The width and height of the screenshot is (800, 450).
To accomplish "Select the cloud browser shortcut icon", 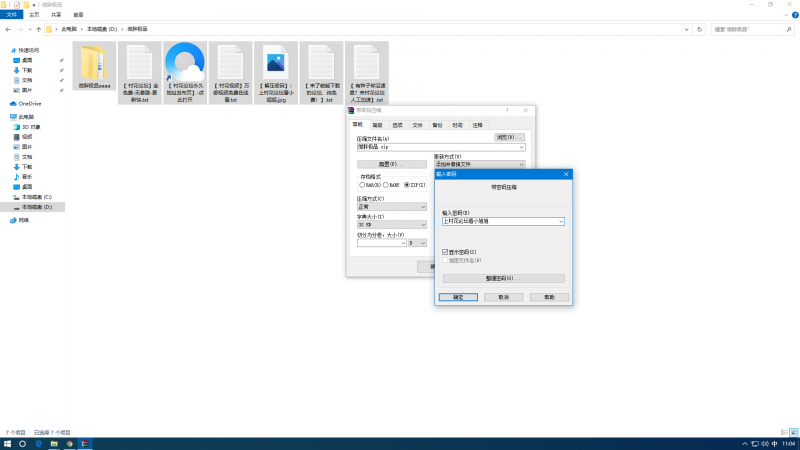I will click(x=185, y=65).
